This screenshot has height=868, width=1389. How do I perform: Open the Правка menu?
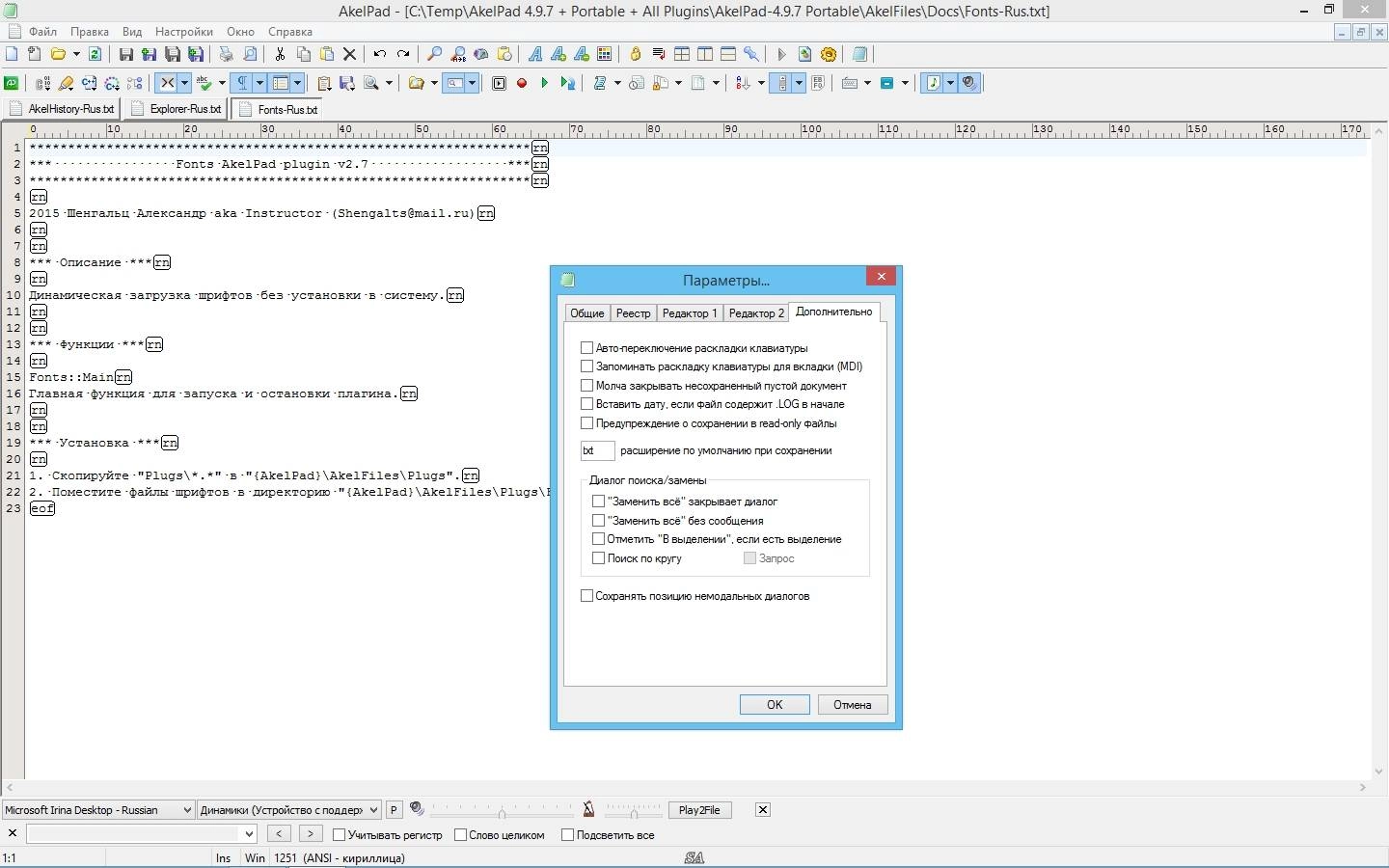89,32
